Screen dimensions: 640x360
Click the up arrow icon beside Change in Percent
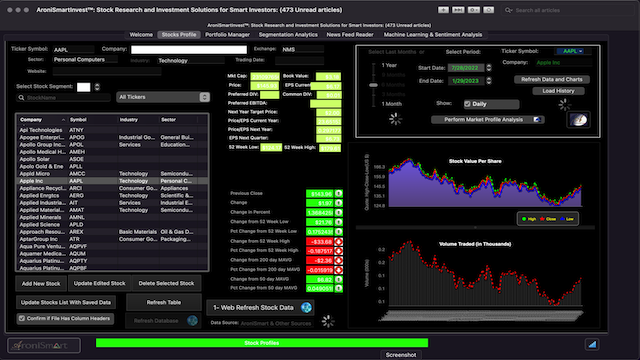click(338, 213)
